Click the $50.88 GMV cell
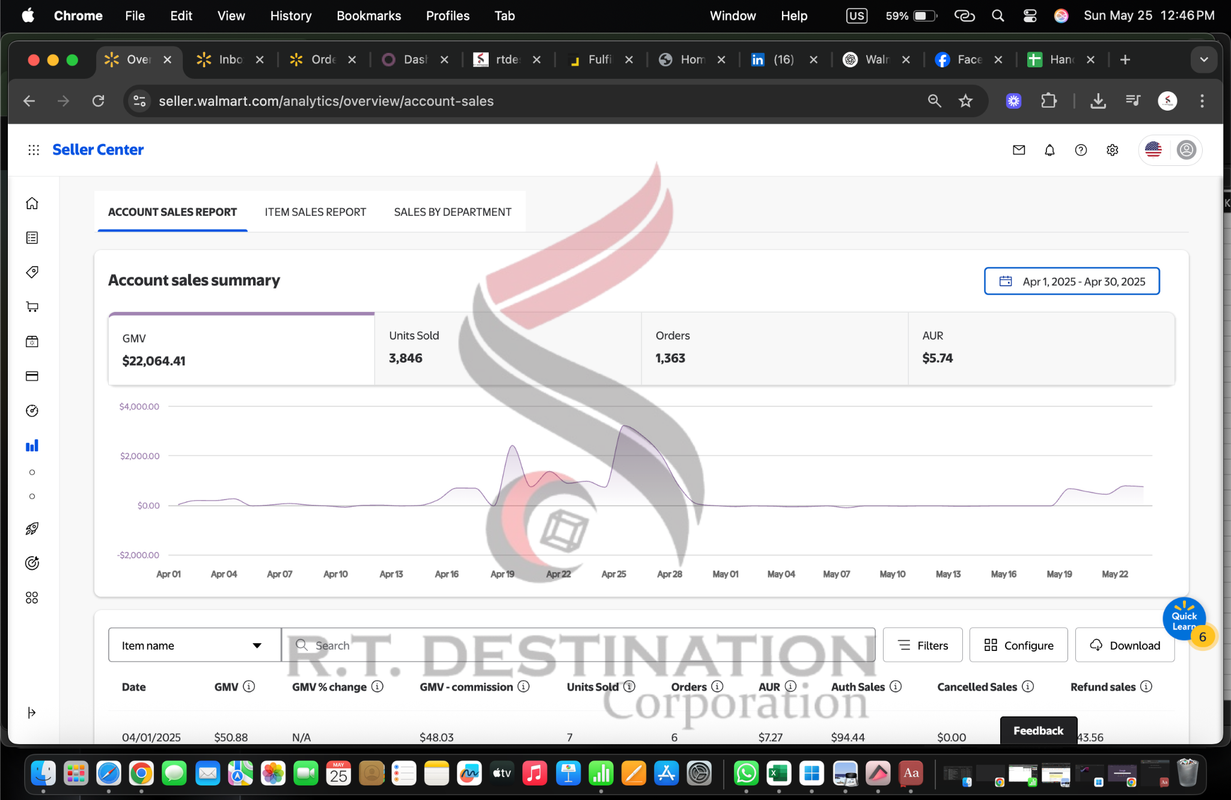This screenshot has height=800, width=1231. tap(230, 737)
